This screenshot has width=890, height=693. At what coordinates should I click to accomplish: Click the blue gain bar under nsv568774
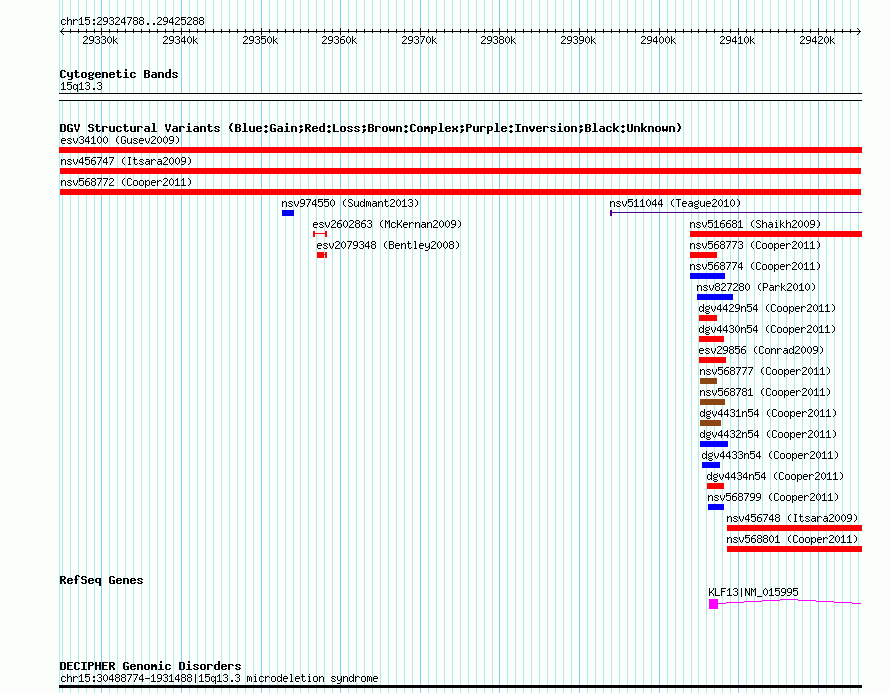707,276
